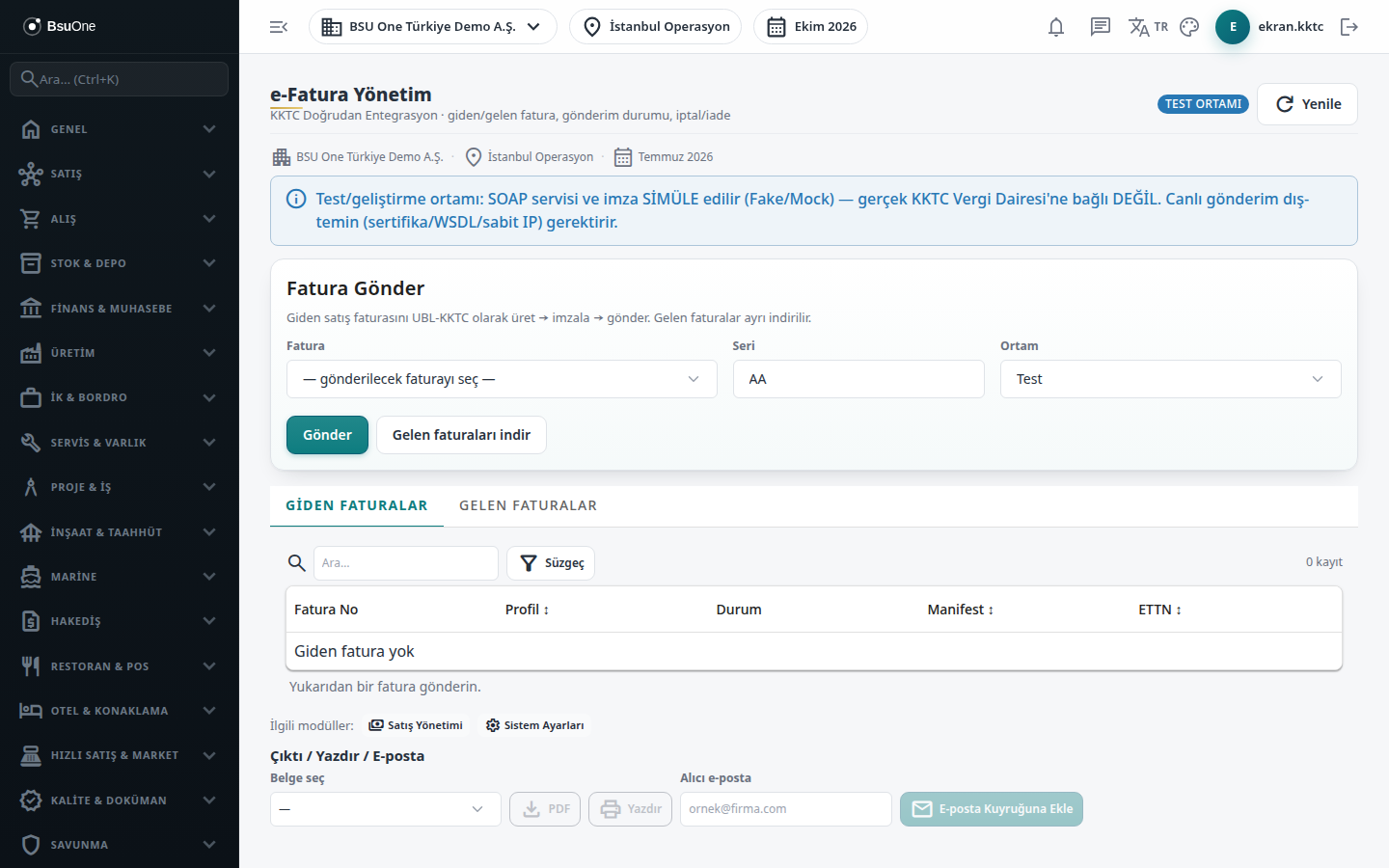Image resolution: width=1389 pixels, height=868 pixels.
Task: Collapse the sidebar menu icon
Action: [x=279, y=27]
